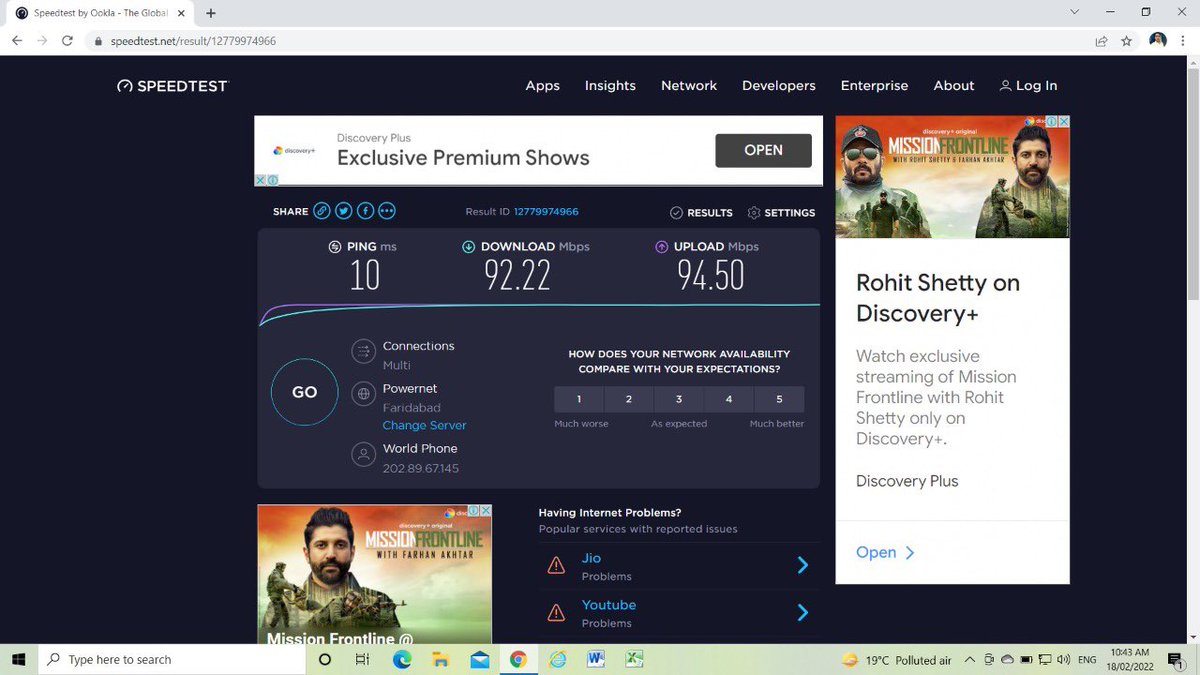Open the Chrome profile avatar

click(1158, 41)
